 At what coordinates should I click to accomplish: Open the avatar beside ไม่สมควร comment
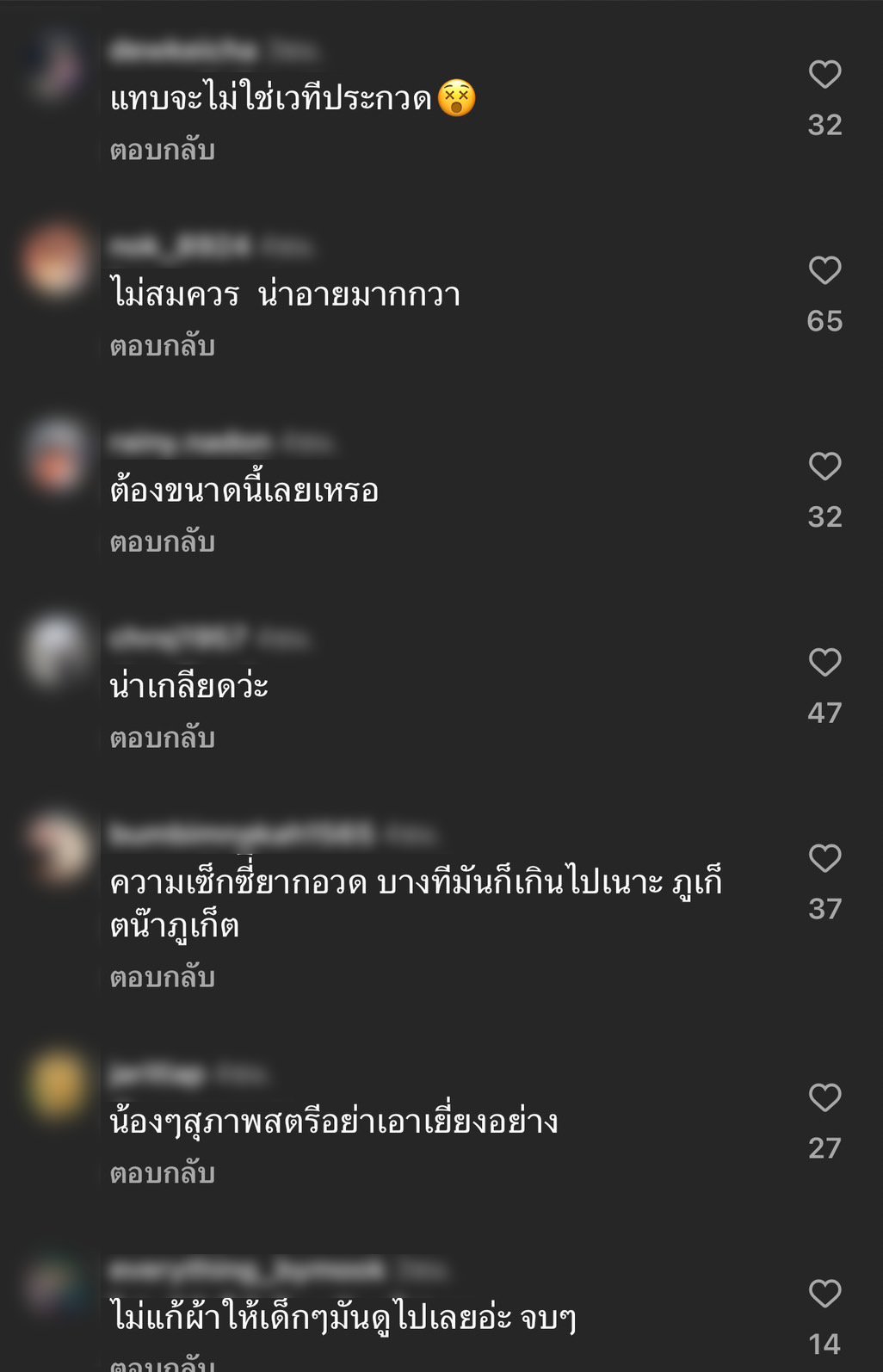(x=57, y=261)
